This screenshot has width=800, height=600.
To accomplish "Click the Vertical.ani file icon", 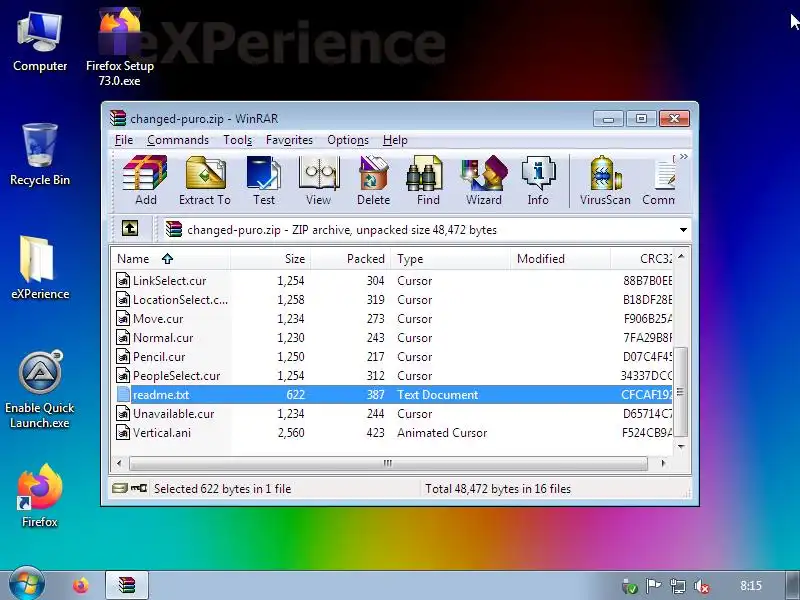I will (x=123, y=433).
